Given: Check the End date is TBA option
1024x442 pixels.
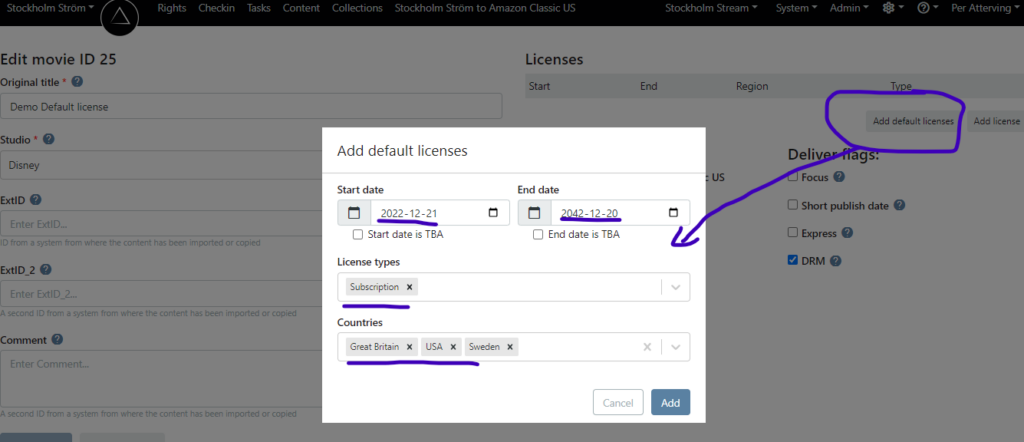Looking at the screenshot, I should 538,235.
